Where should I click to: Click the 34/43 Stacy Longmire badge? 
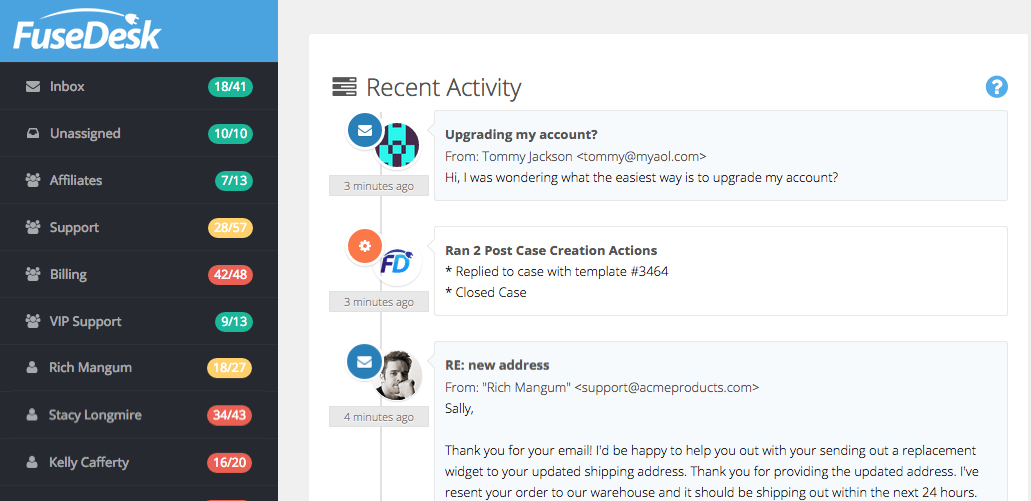230,416
